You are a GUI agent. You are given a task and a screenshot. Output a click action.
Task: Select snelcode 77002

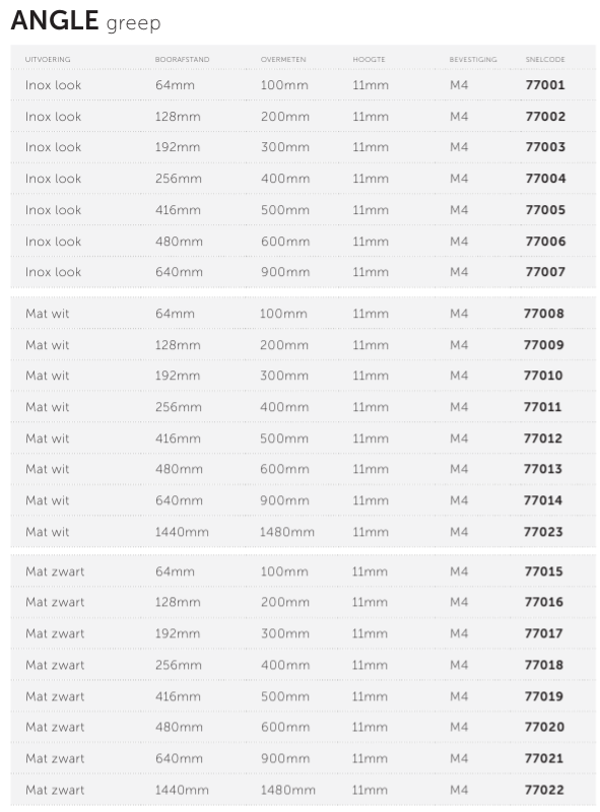pyautogui.click(x=545, y=117)
